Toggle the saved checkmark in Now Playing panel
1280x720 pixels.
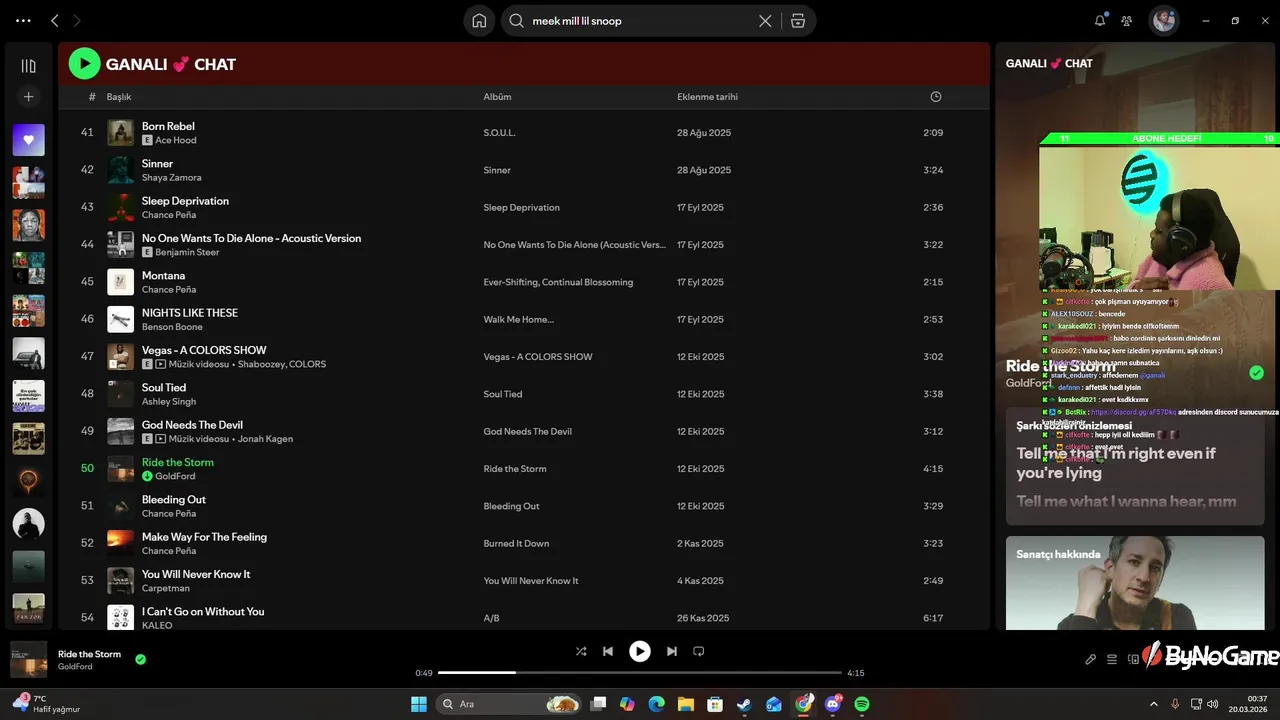(1256, 373)
